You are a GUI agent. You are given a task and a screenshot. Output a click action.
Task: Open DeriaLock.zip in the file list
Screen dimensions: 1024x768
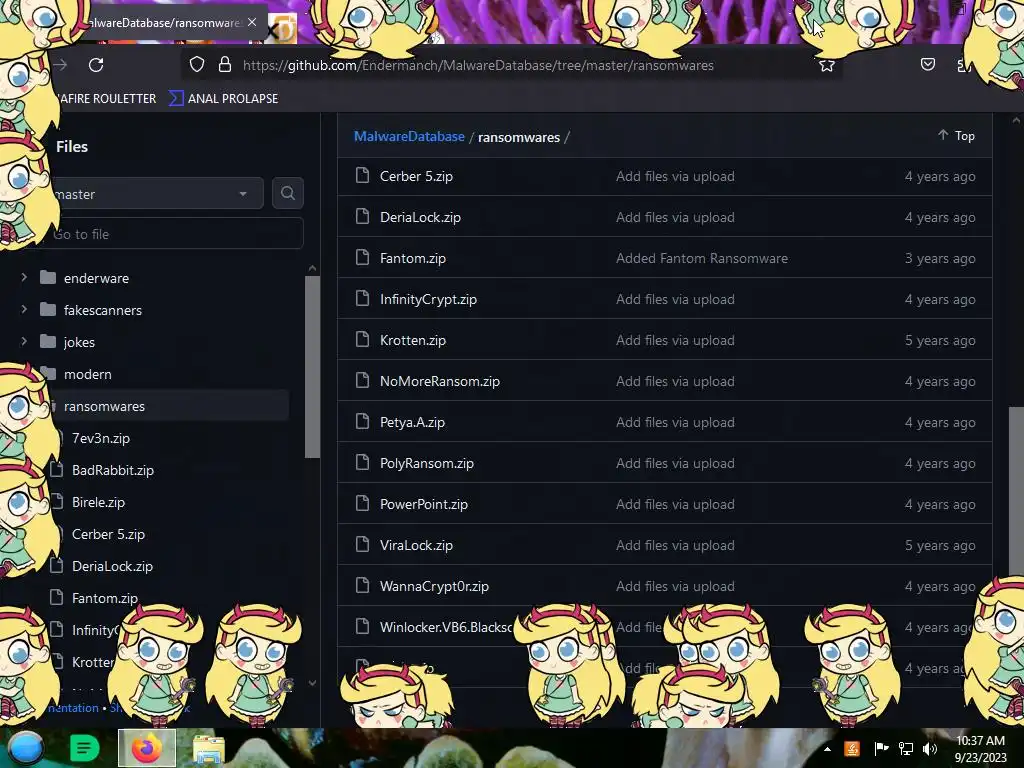tap(420, 217)
